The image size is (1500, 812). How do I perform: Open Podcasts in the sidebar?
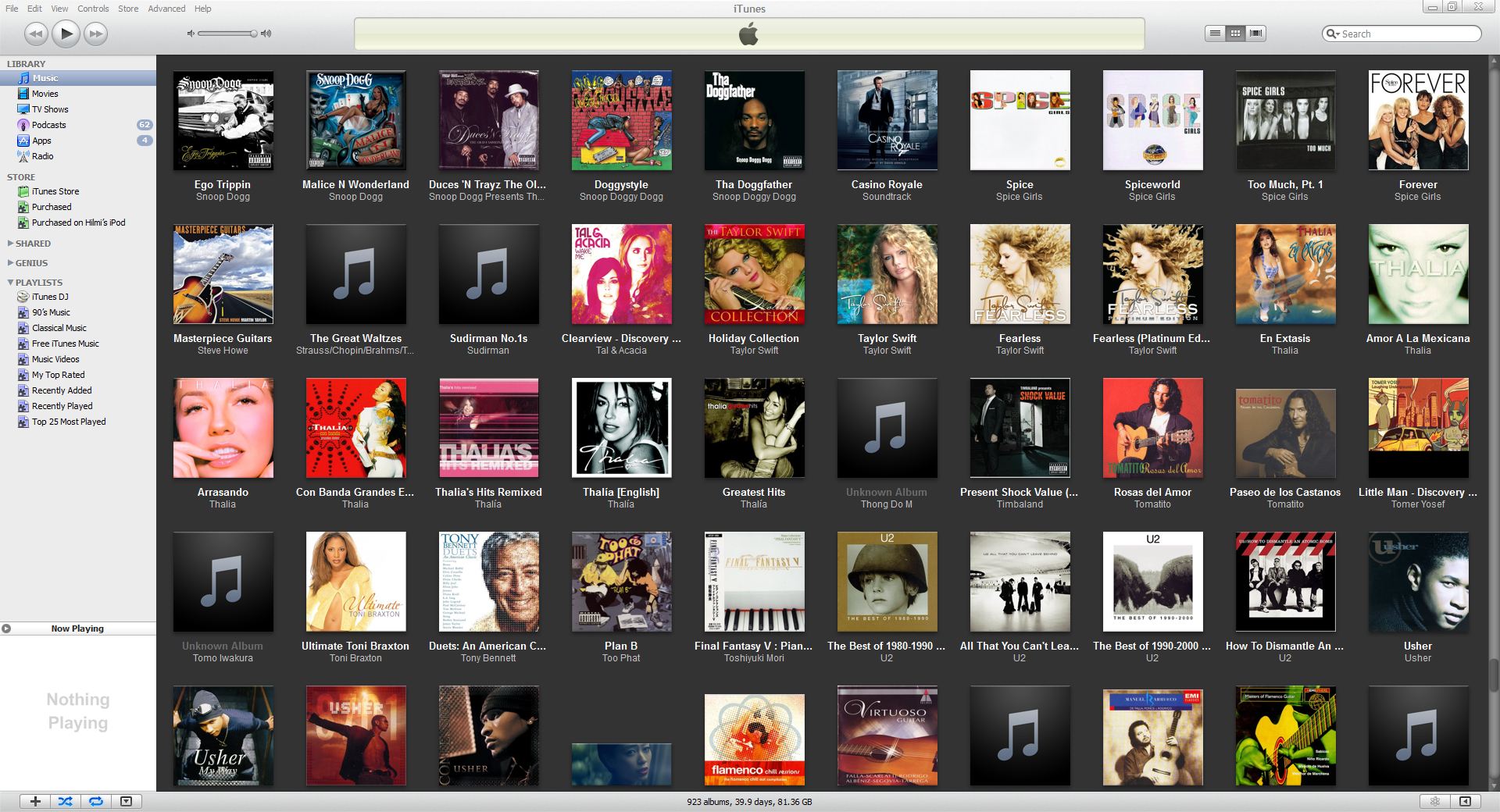click(x=78, y=125)
